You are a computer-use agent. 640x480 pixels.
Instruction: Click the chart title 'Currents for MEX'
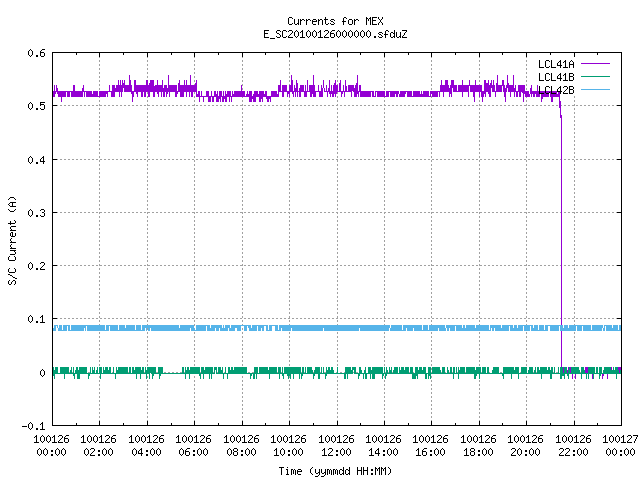click(335, 21)
